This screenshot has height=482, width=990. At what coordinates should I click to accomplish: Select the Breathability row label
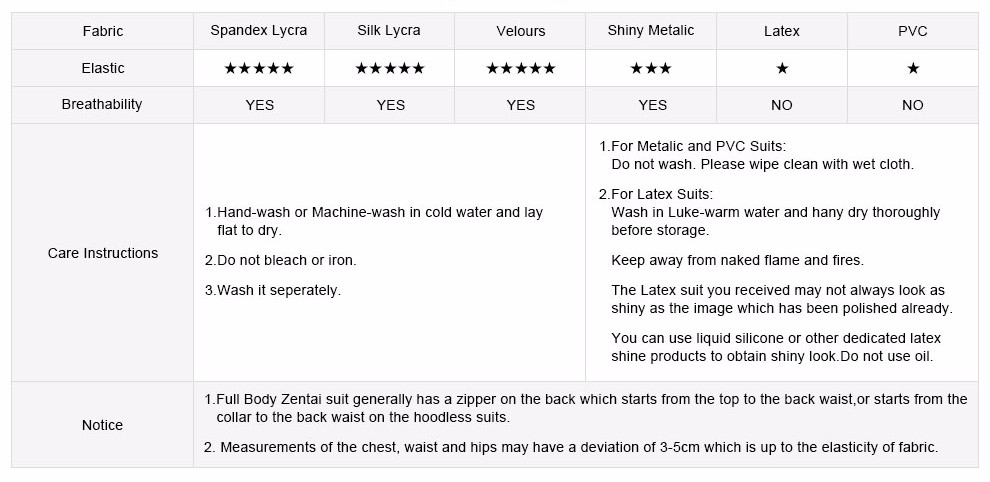click(102, 105)
